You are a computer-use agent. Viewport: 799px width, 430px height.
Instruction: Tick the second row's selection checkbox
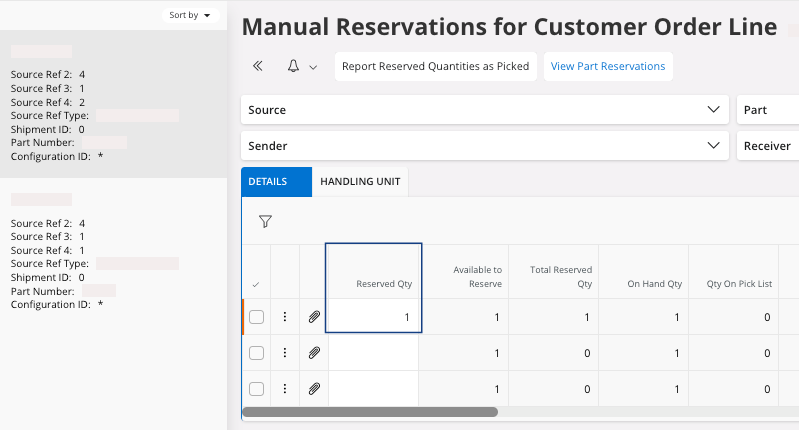257,353
